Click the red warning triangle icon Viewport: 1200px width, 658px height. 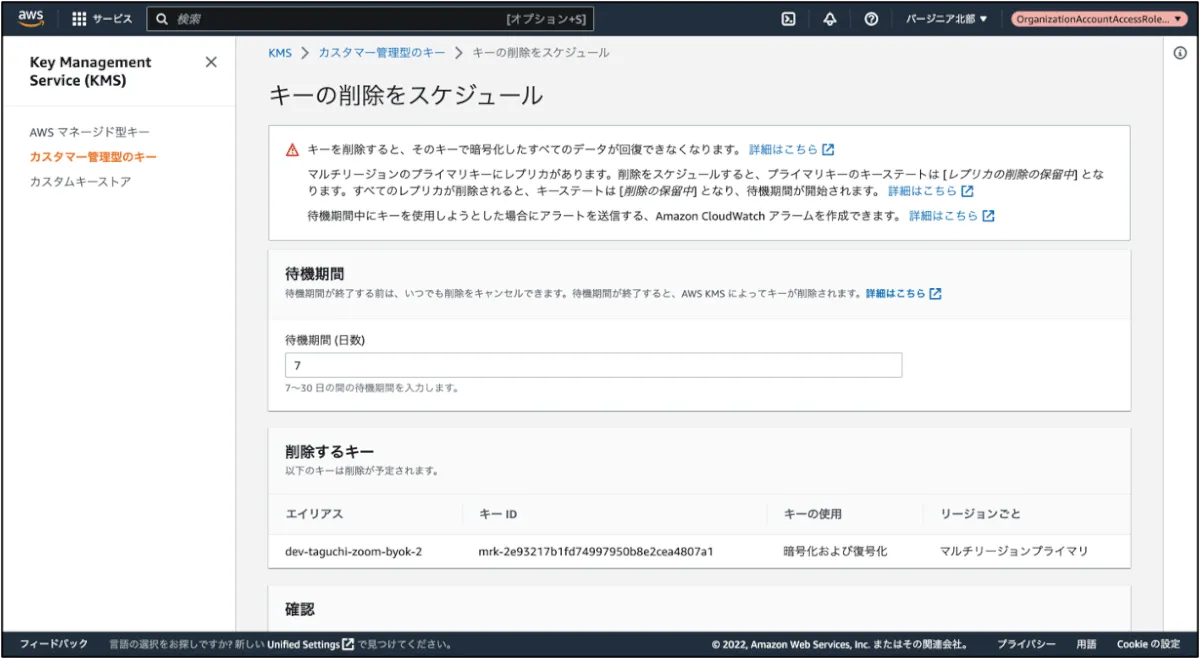[x=292, y=150]
